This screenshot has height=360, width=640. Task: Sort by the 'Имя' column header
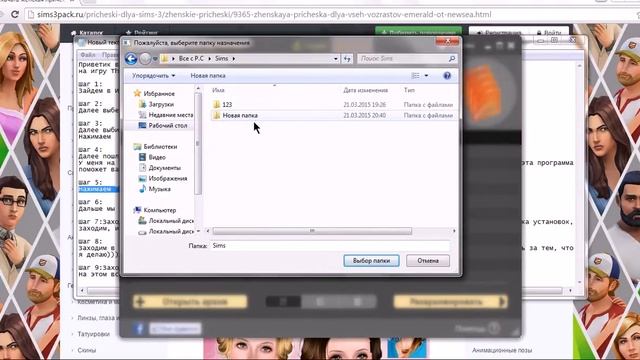tap(218, 90)
